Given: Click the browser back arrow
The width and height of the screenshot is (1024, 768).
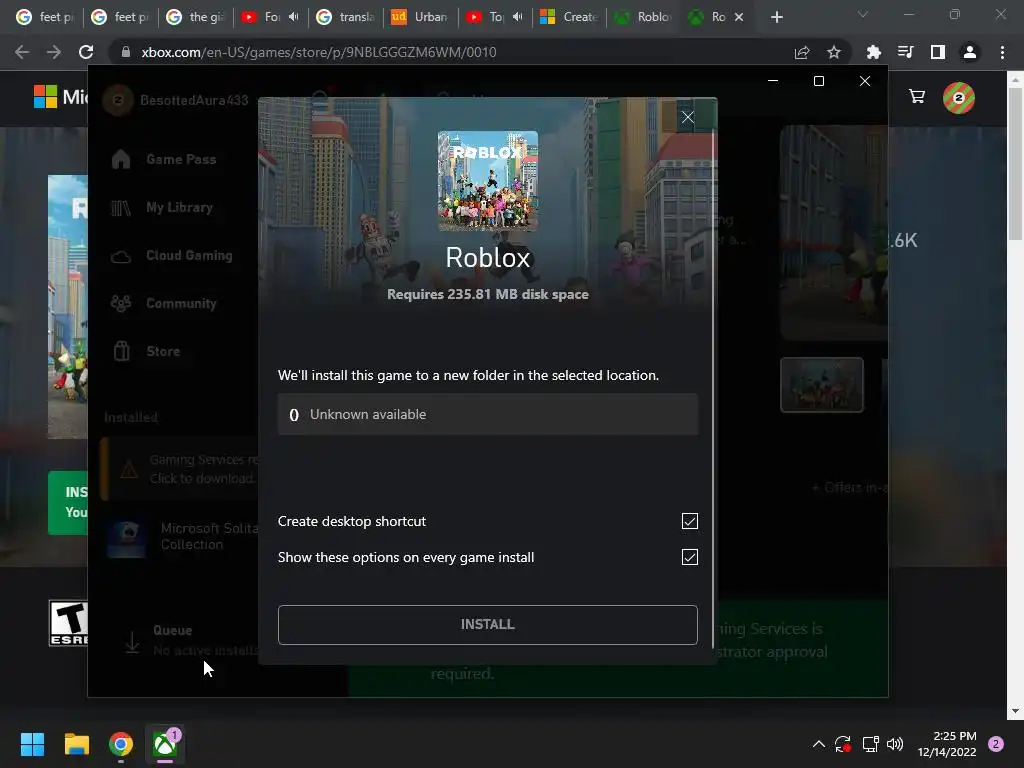Looking at the screenshot, I should [22, 52].
